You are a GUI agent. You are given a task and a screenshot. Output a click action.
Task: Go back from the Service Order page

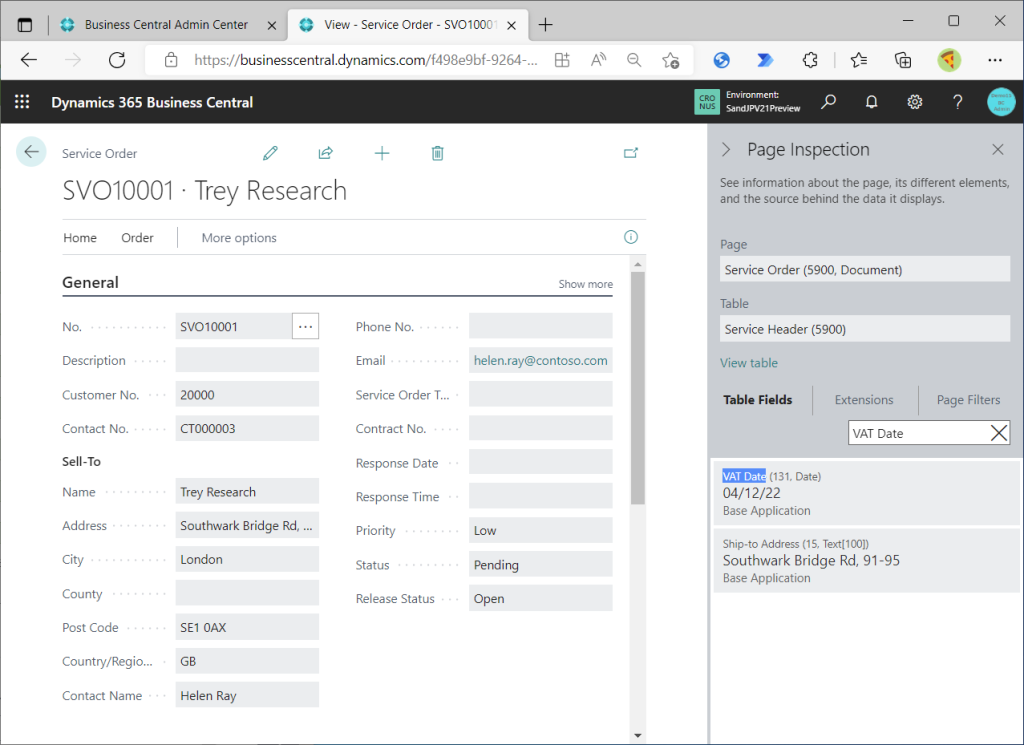[31, 152]
